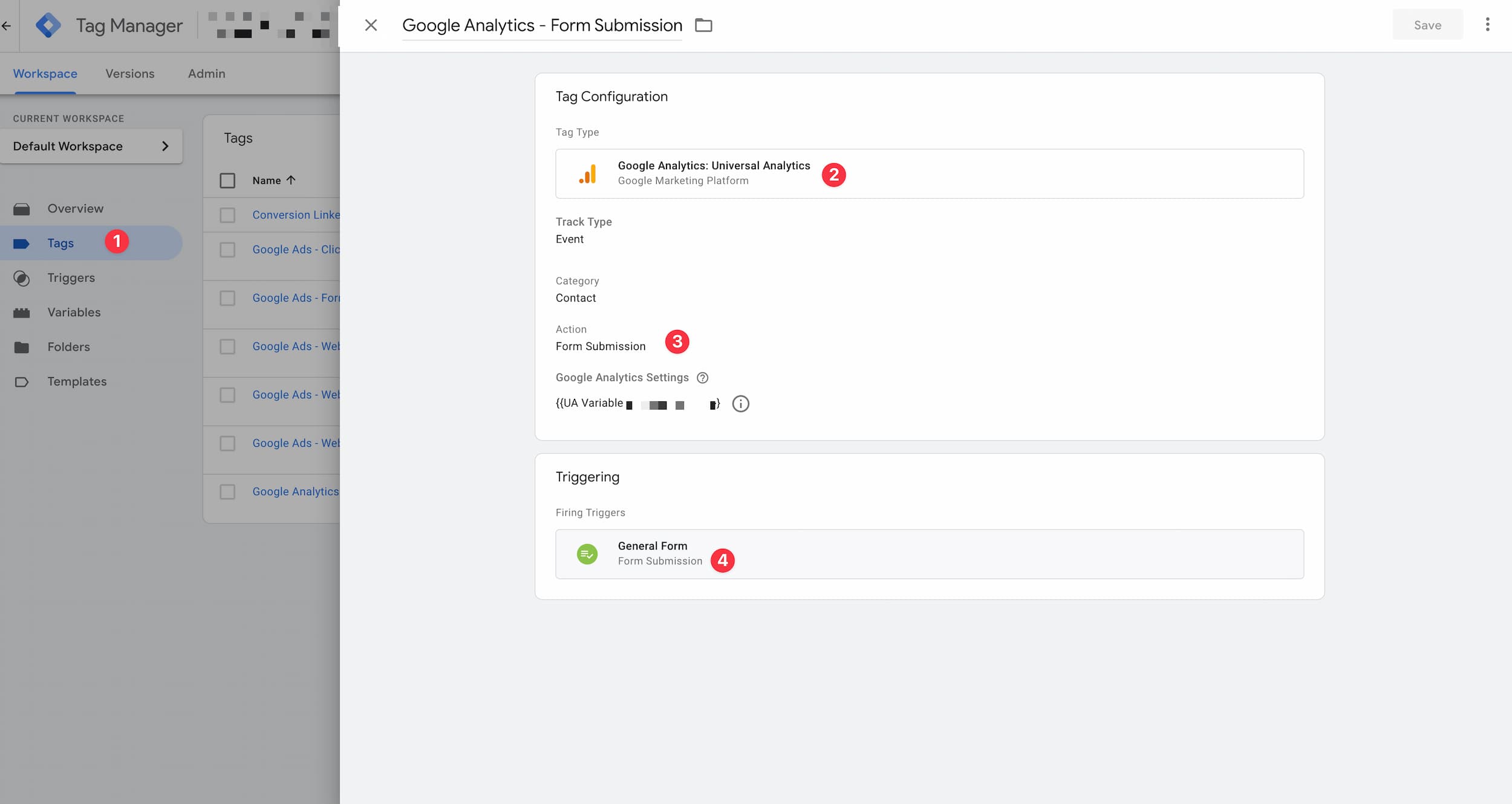Click the Overview sidebar icon
Viewport: 1512px width, 804px height.
click(22, 209)
